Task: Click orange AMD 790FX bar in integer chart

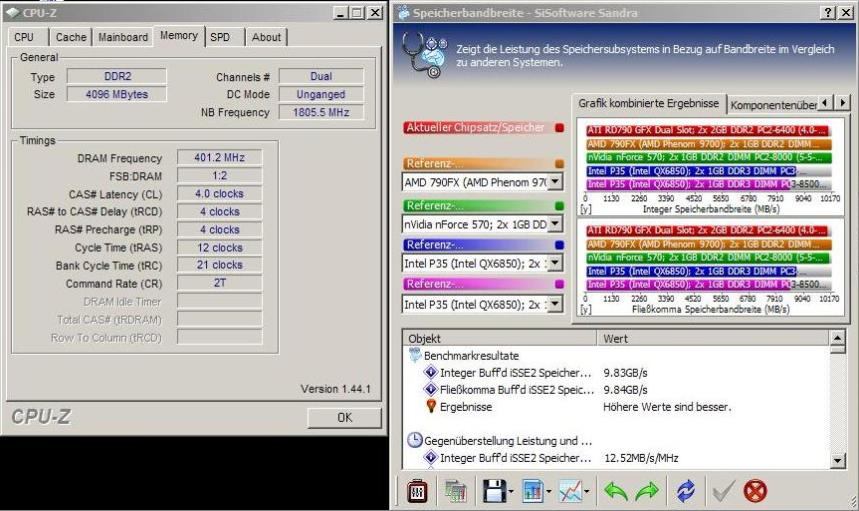Action: [708, 143]
